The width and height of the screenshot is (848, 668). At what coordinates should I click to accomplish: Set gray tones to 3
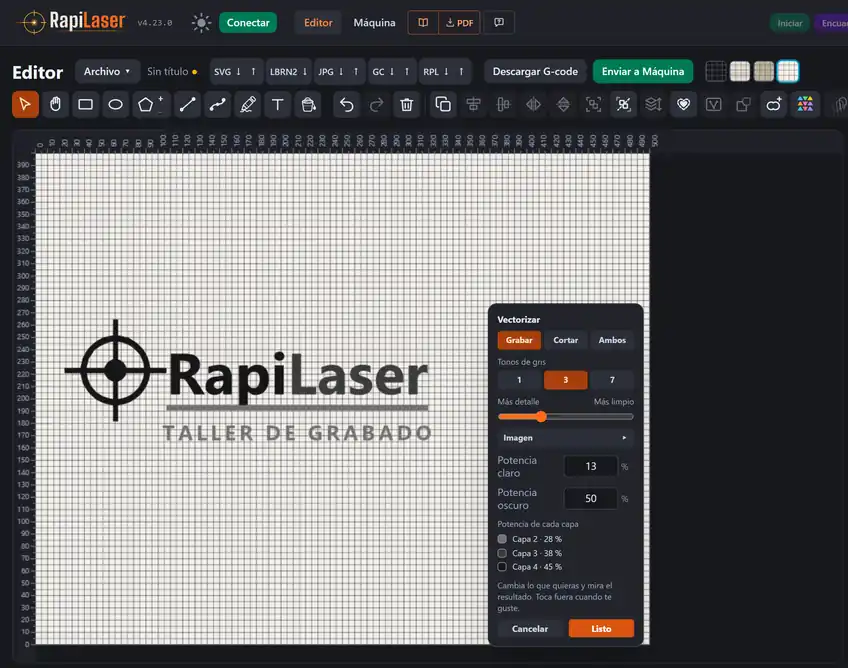(566, 380)
